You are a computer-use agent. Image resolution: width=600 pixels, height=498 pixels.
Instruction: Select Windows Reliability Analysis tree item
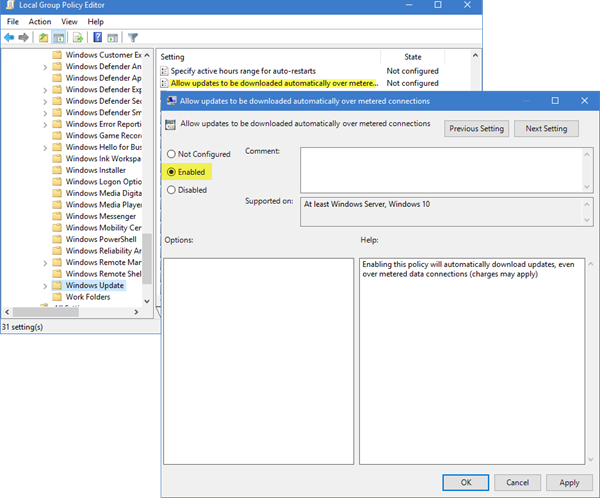(103, 251)
